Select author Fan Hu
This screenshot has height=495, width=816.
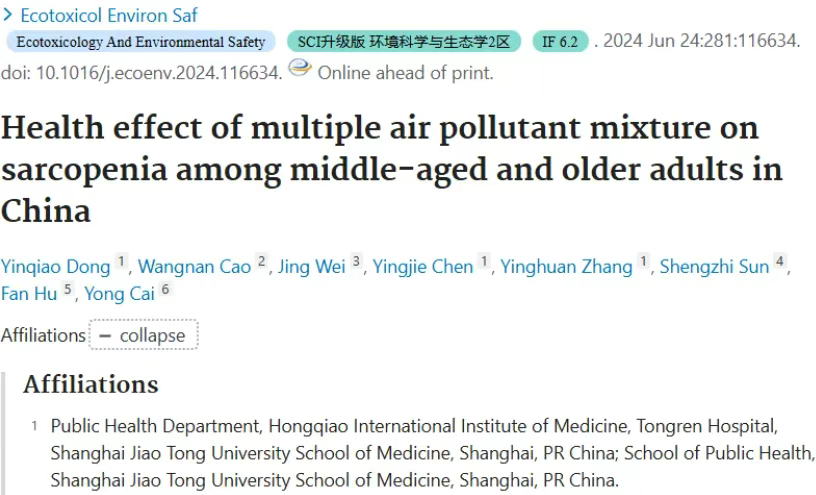[x=29, y=294]
